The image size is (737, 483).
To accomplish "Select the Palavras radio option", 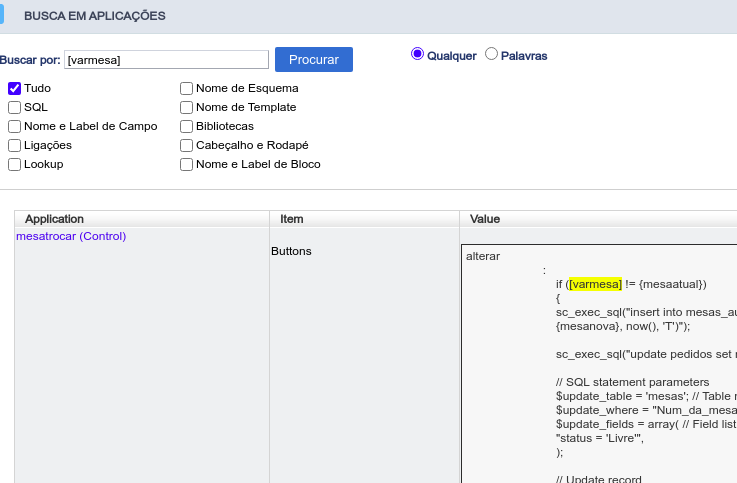I will tap(491, 54).
